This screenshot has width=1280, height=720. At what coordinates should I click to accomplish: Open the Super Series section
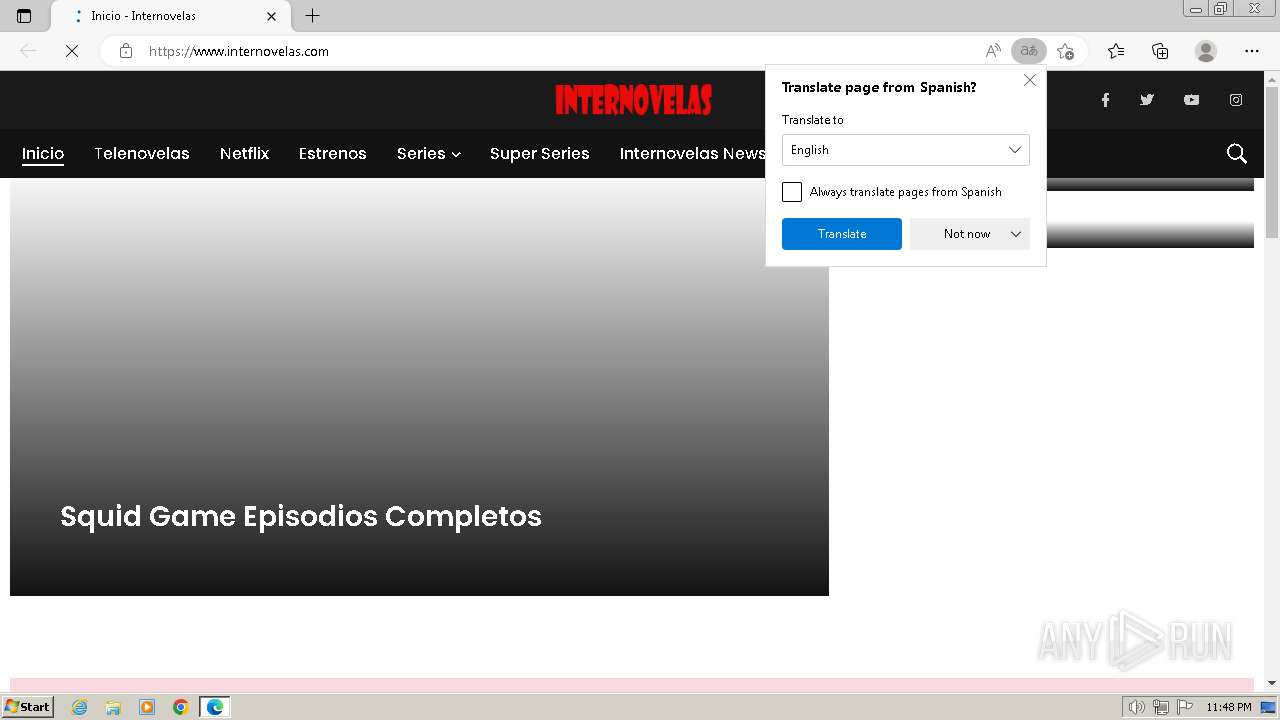[x=540, y=153]
